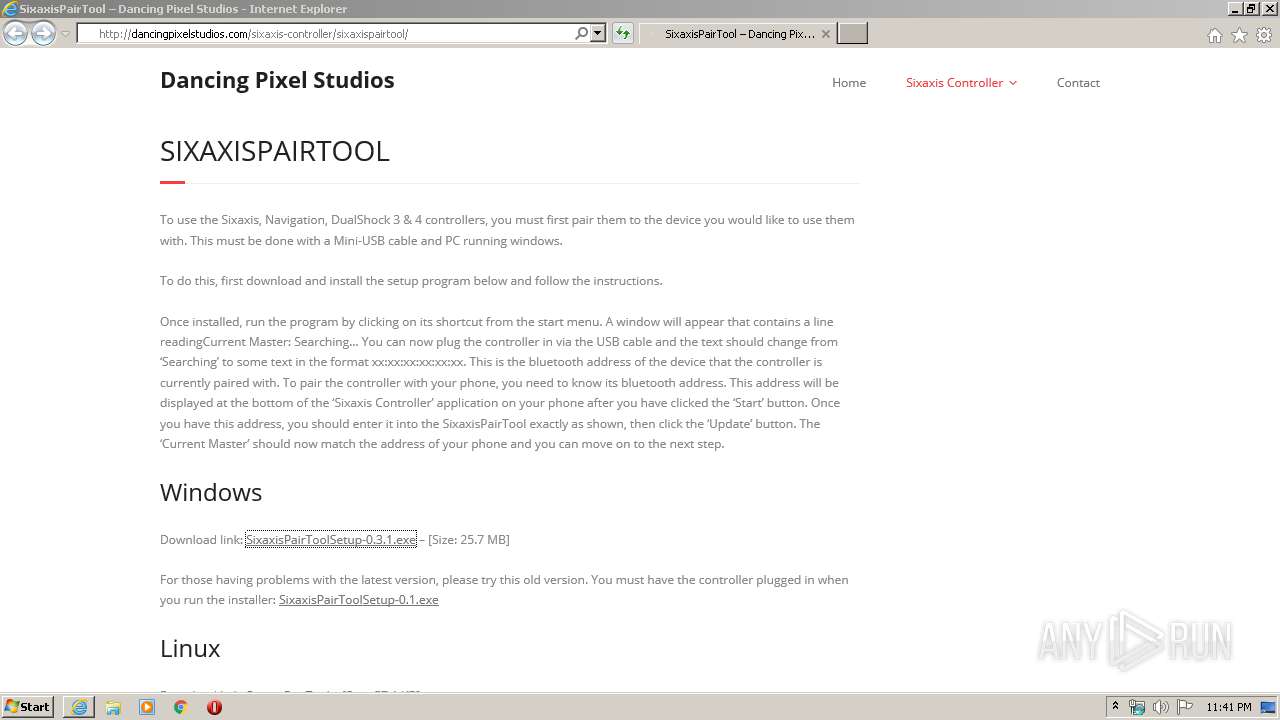Click the Windows Start button
Screen dimensions: 1280x720
pyautogui.click(x=28, y=707)
